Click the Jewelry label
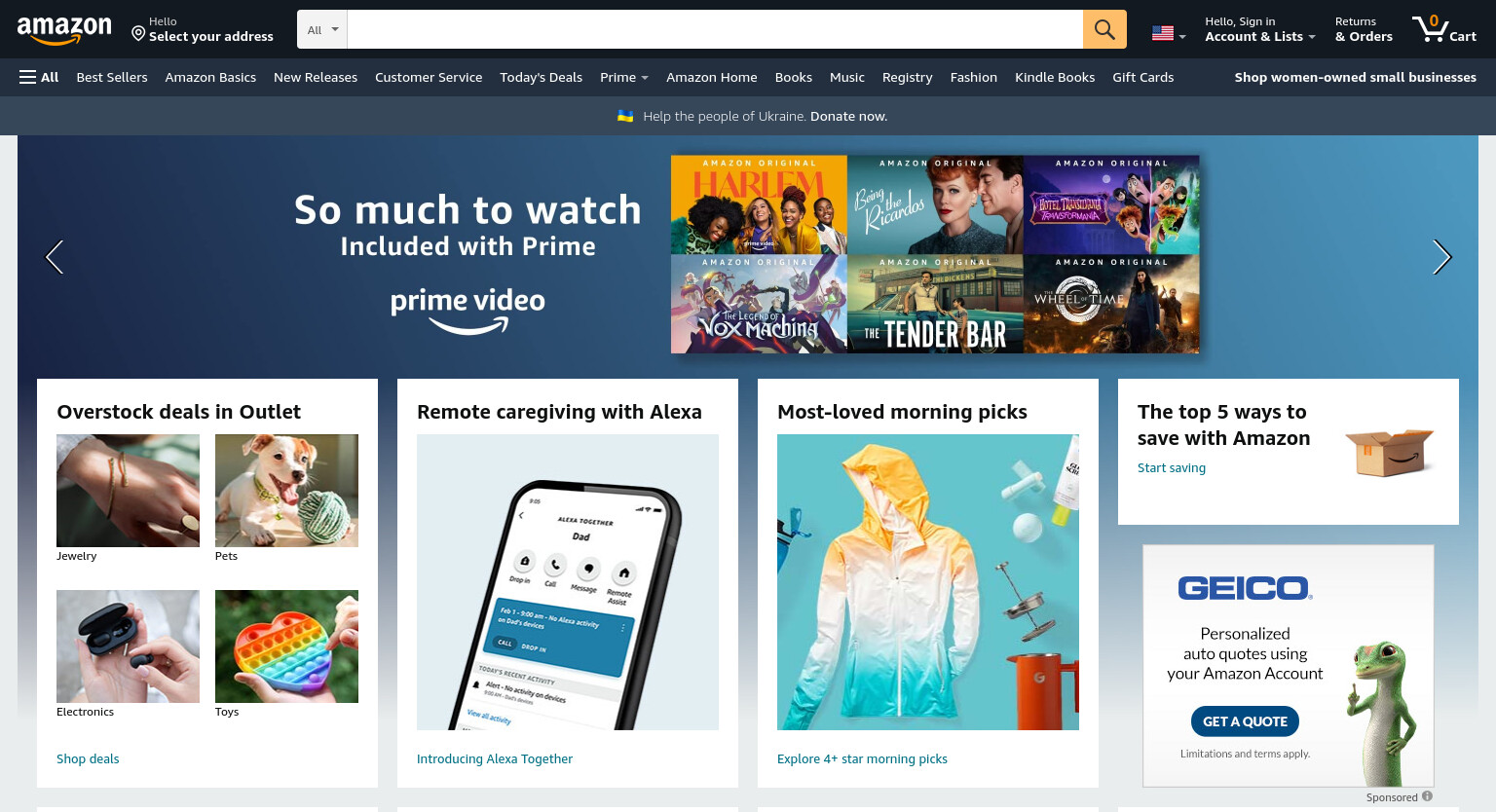The width and height of the screenshot is (1496, 812). click(x=77, y=556)
